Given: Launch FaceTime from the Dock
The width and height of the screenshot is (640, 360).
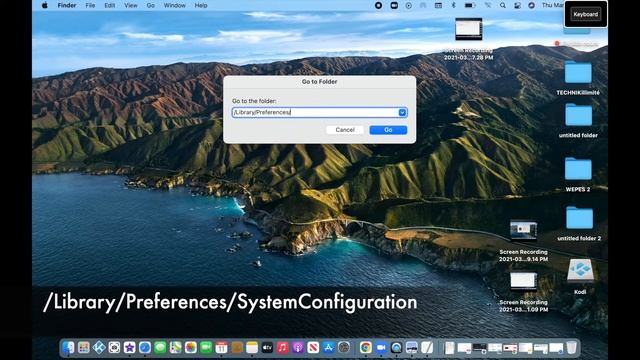Looking at the screenshot, I should (x=206, y=347).
